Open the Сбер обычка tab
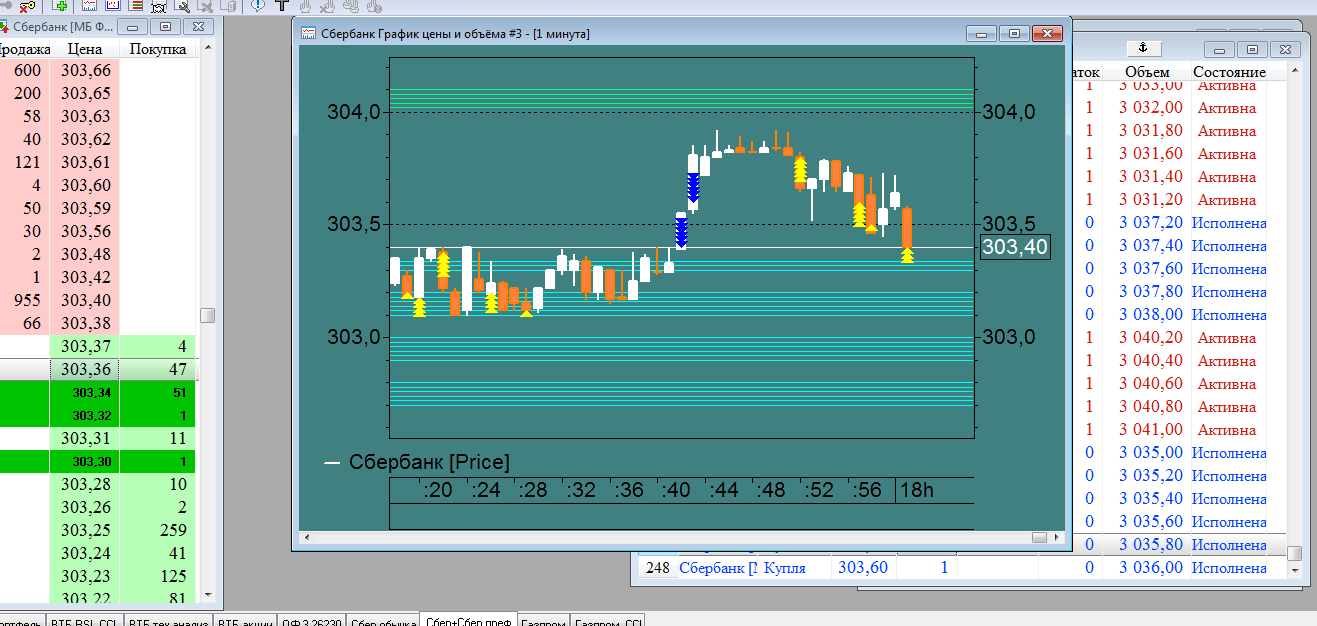This screenshot has height=626, width=1317. (x=383, y=620)
